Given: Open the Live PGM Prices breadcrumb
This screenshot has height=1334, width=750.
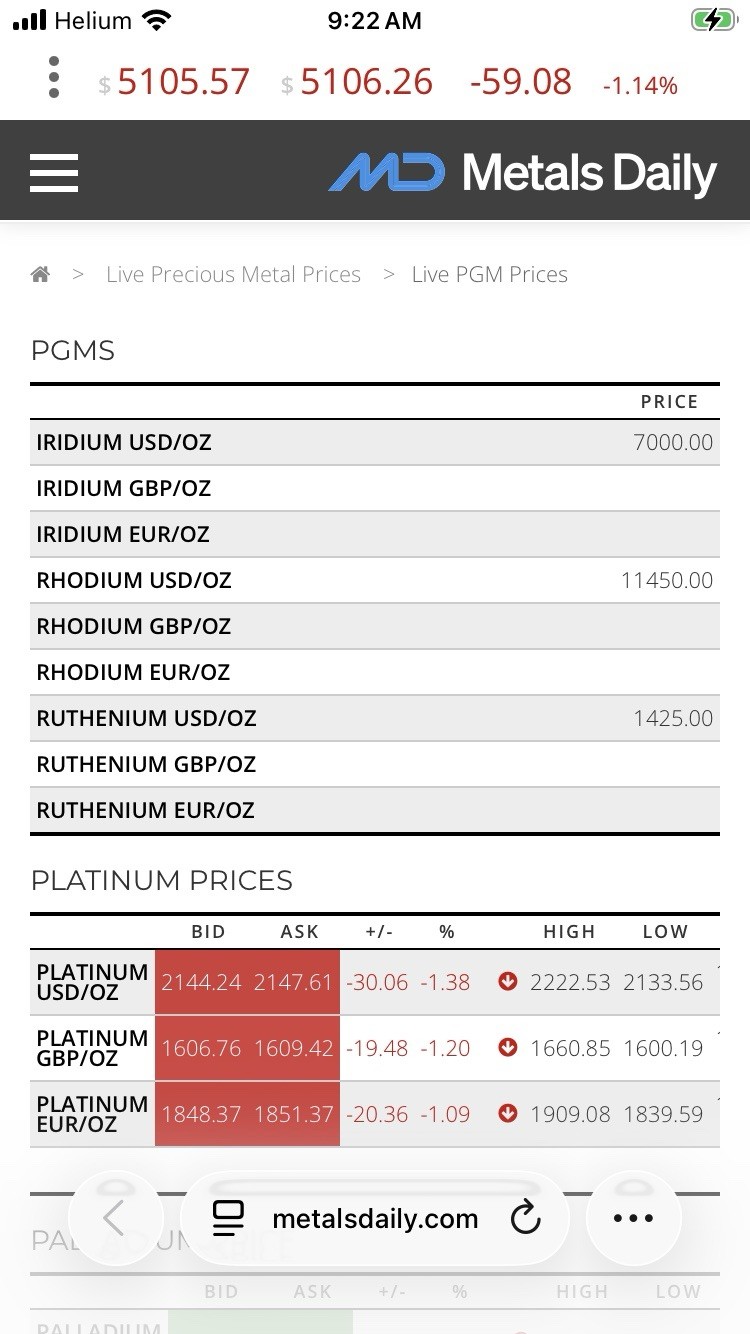Looking at the screenshot, I should coord(490,275).
